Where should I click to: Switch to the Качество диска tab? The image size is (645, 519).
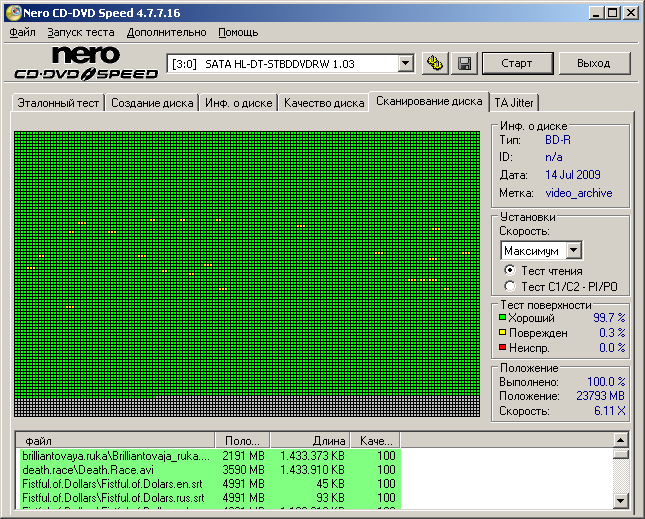click(x=323, y=103)
